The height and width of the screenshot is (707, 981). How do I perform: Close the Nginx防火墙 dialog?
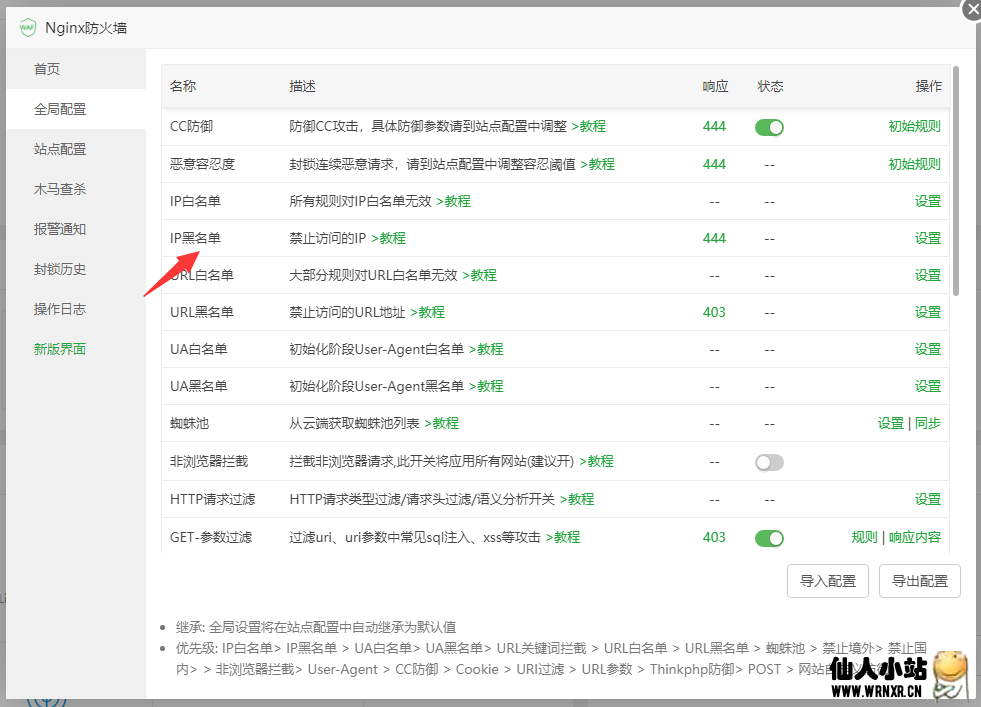(x=972, y=9)
